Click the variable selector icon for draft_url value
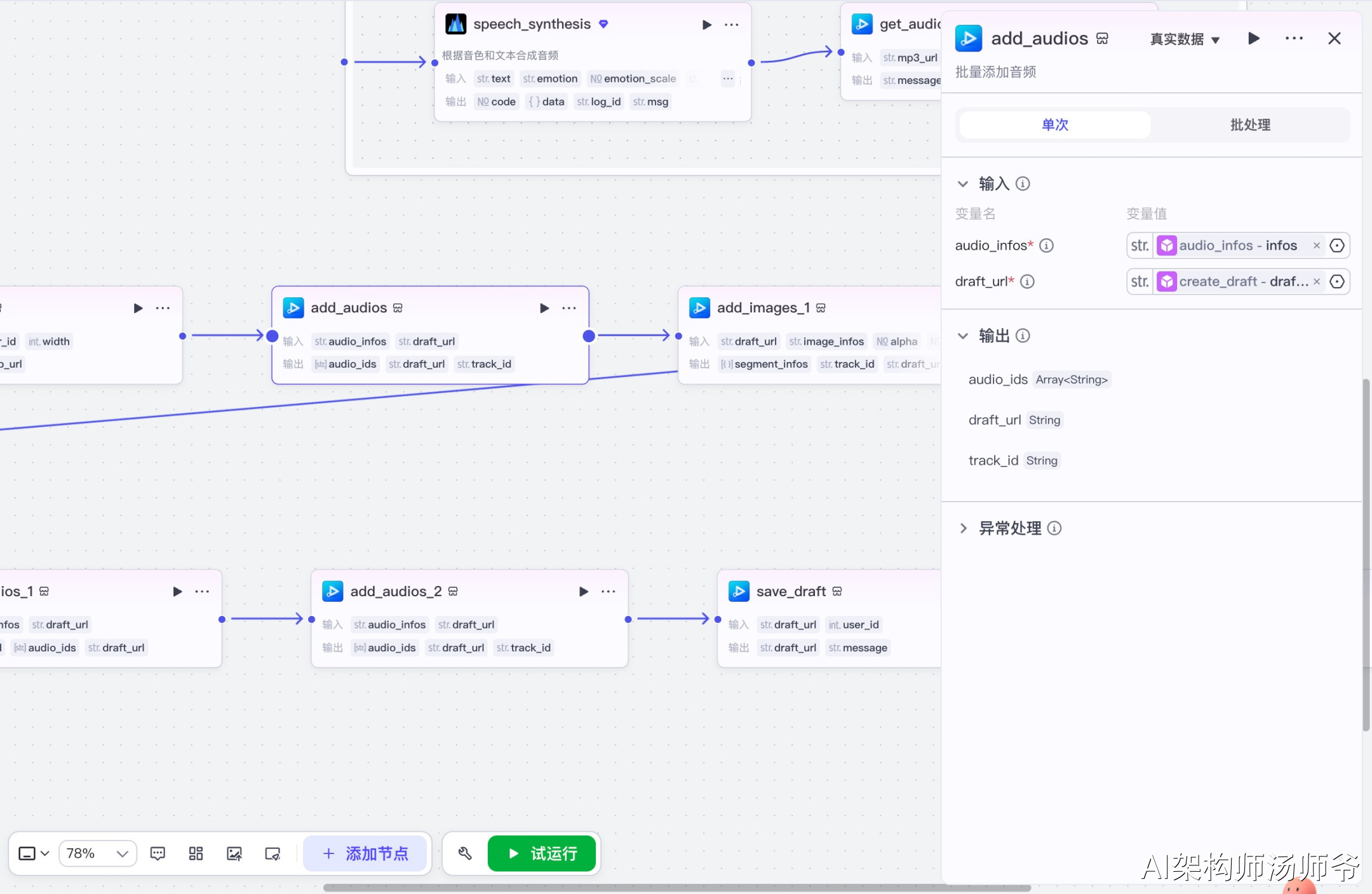The image size is (1372, 894). tap(1337, 281)
